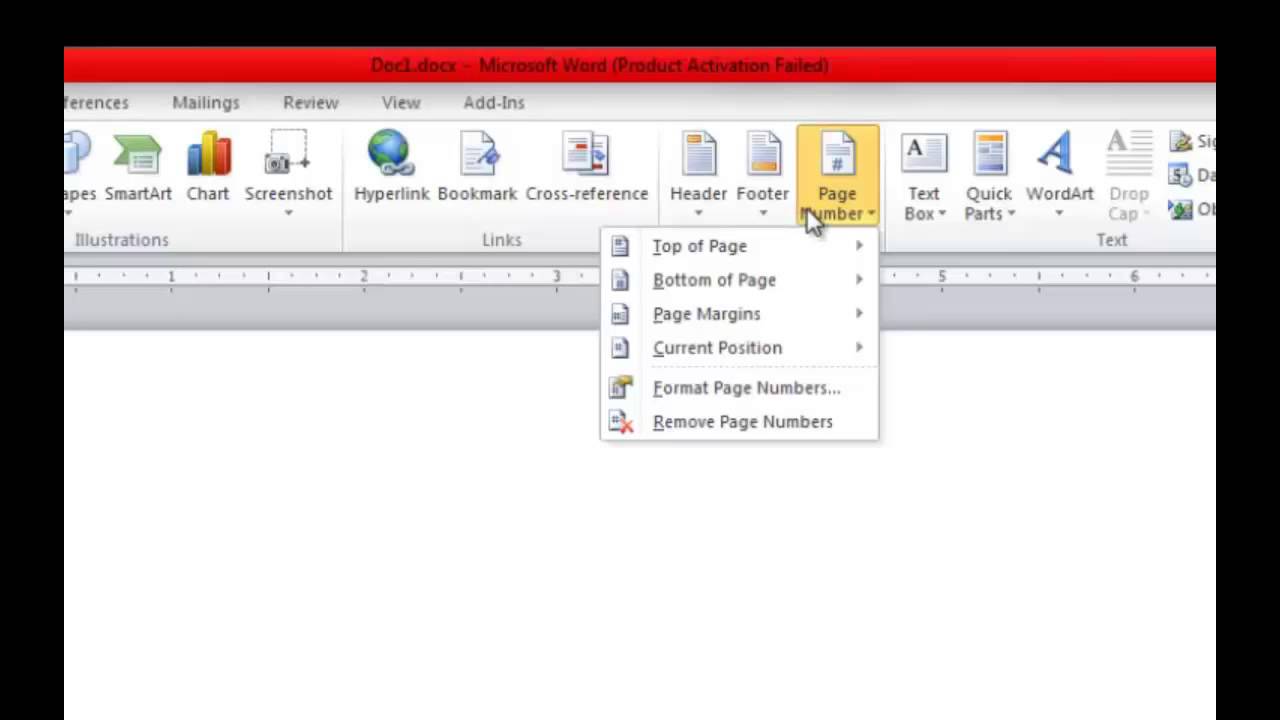
Task: Insert a Text Box
Action: [924, 175]
